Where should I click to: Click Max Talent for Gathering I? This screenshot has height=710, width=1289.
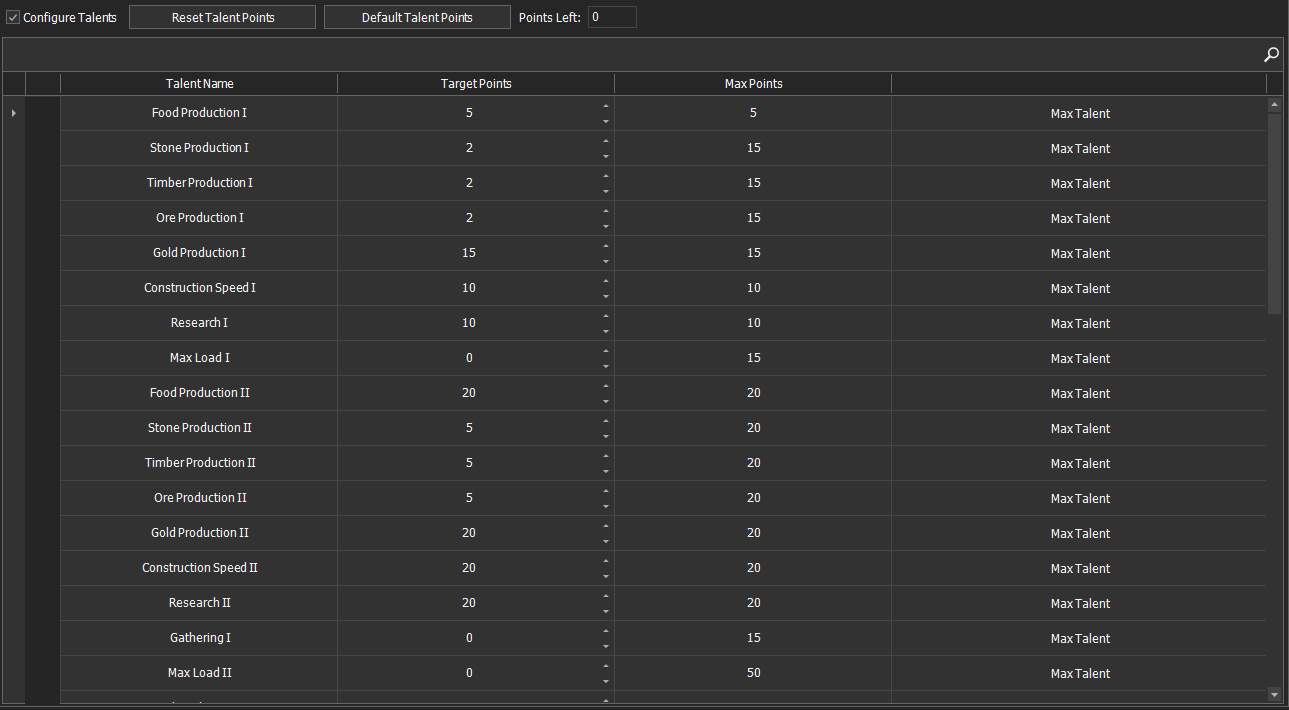pos(1079,638)
